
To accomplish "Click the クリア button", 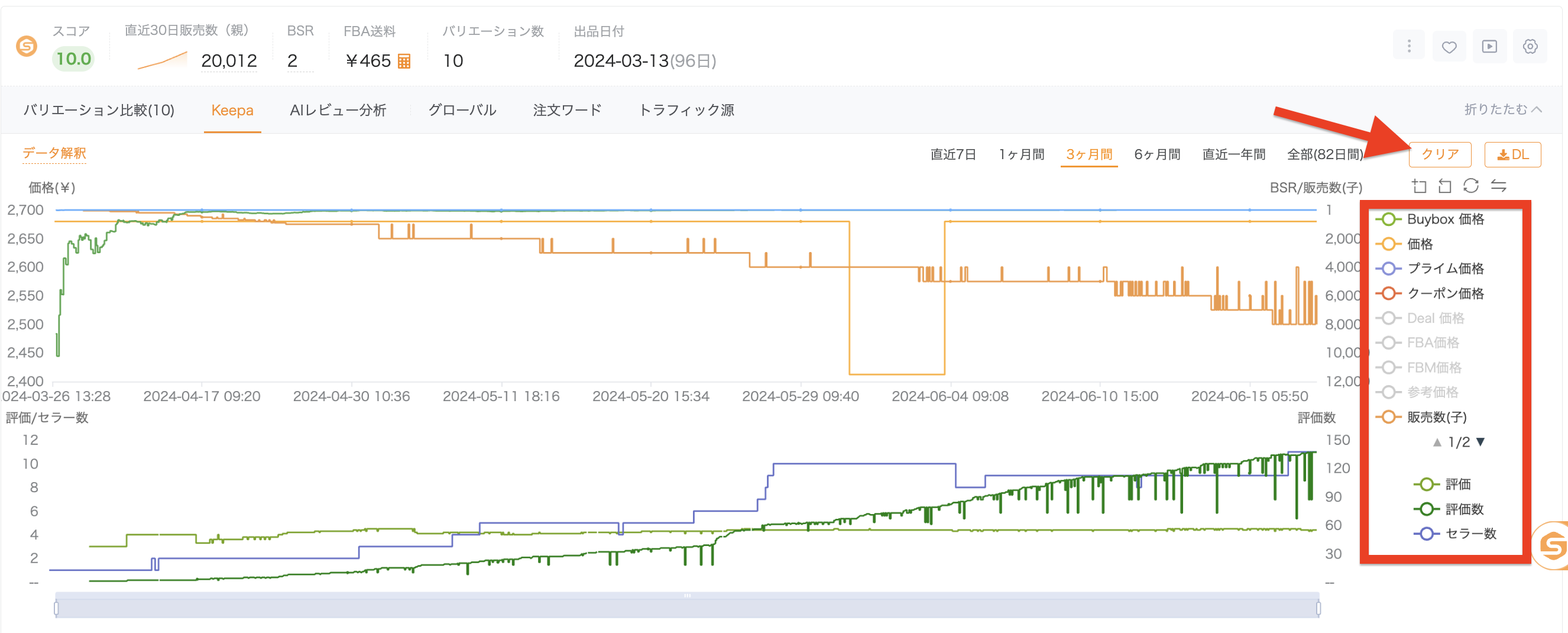I will (1440, 155).
